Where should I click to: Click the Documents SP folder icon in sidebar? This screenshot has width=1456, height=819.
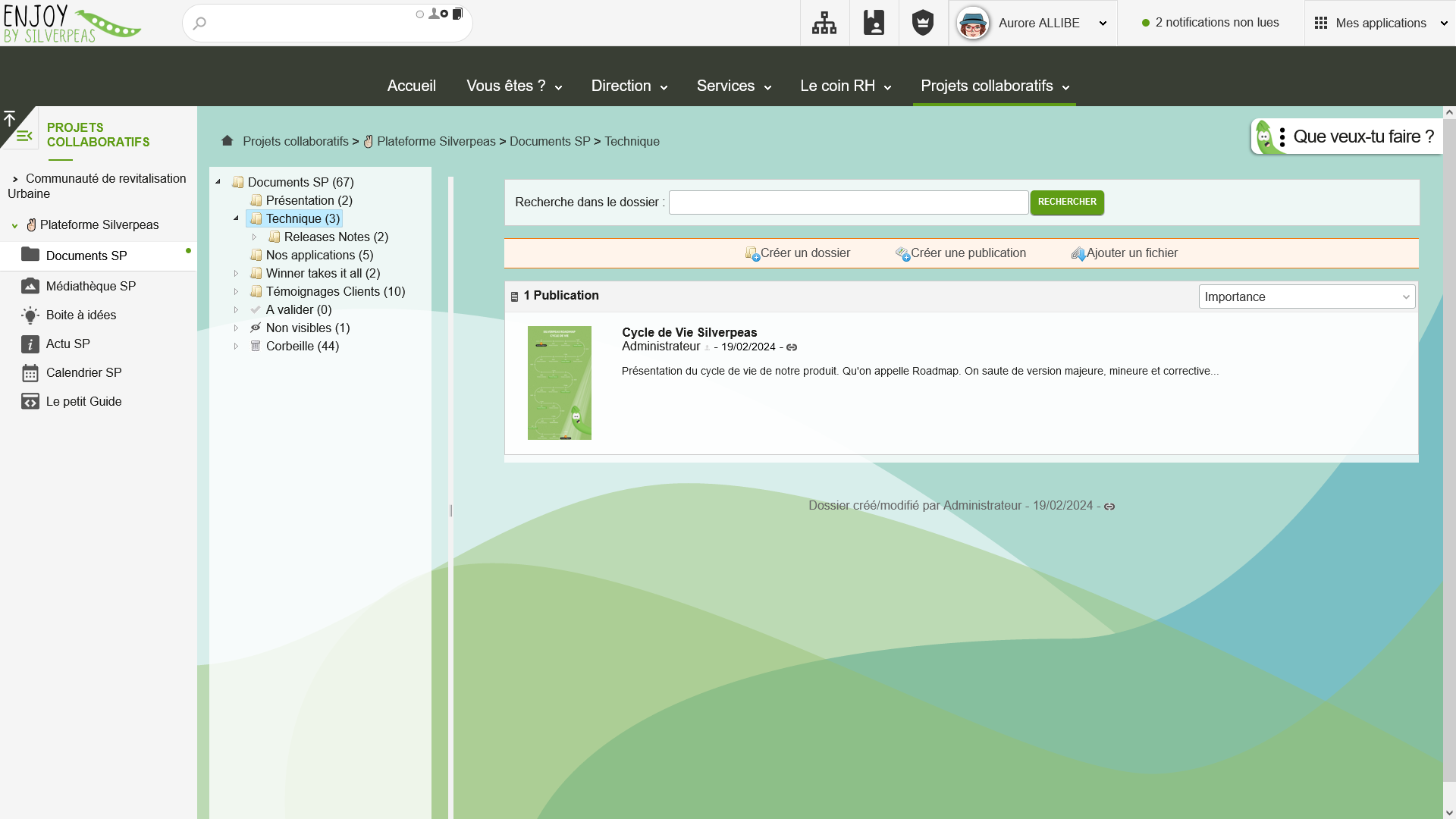(x=30, y=254)
